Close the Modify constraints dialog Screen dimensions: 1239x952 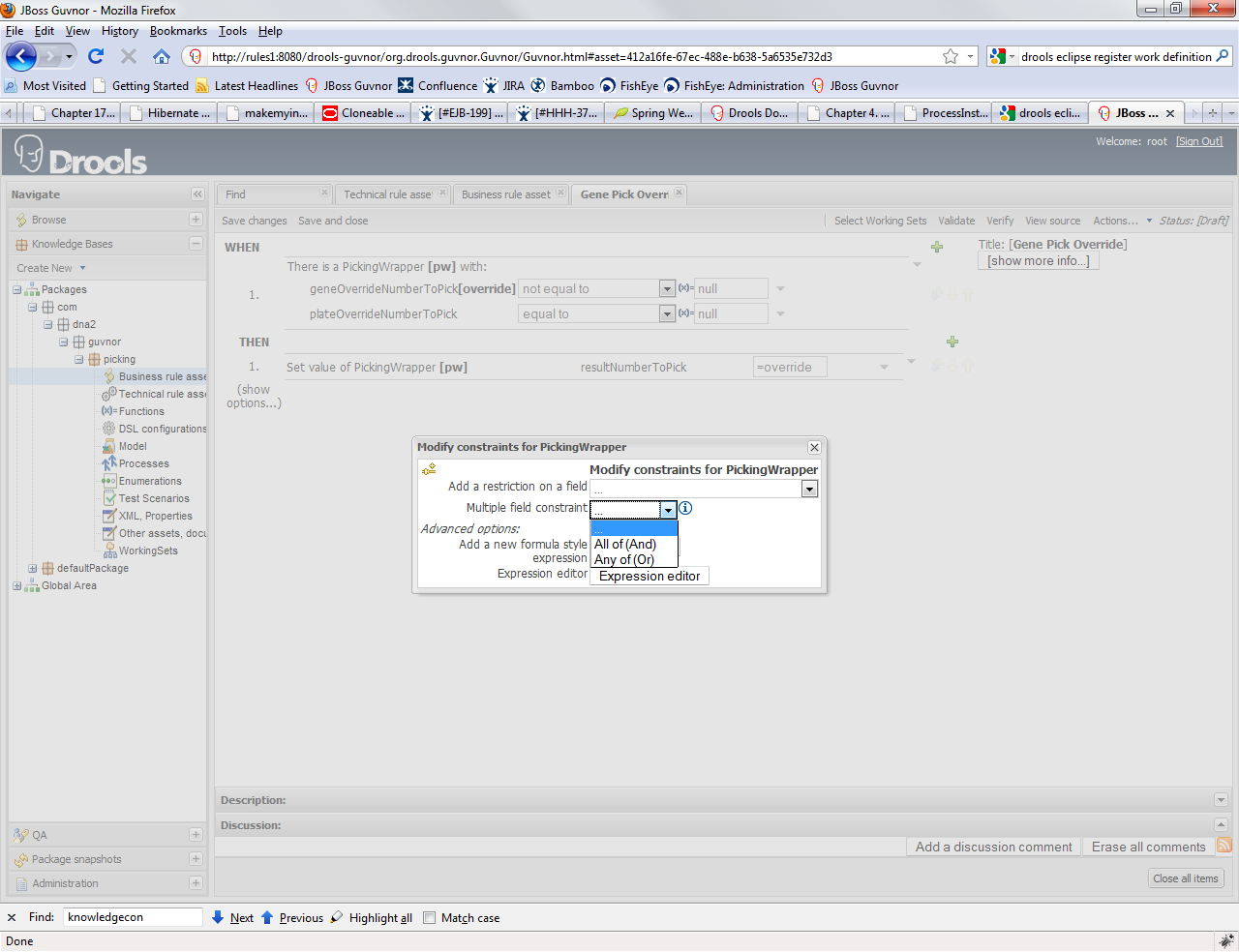tap(814, 447)
